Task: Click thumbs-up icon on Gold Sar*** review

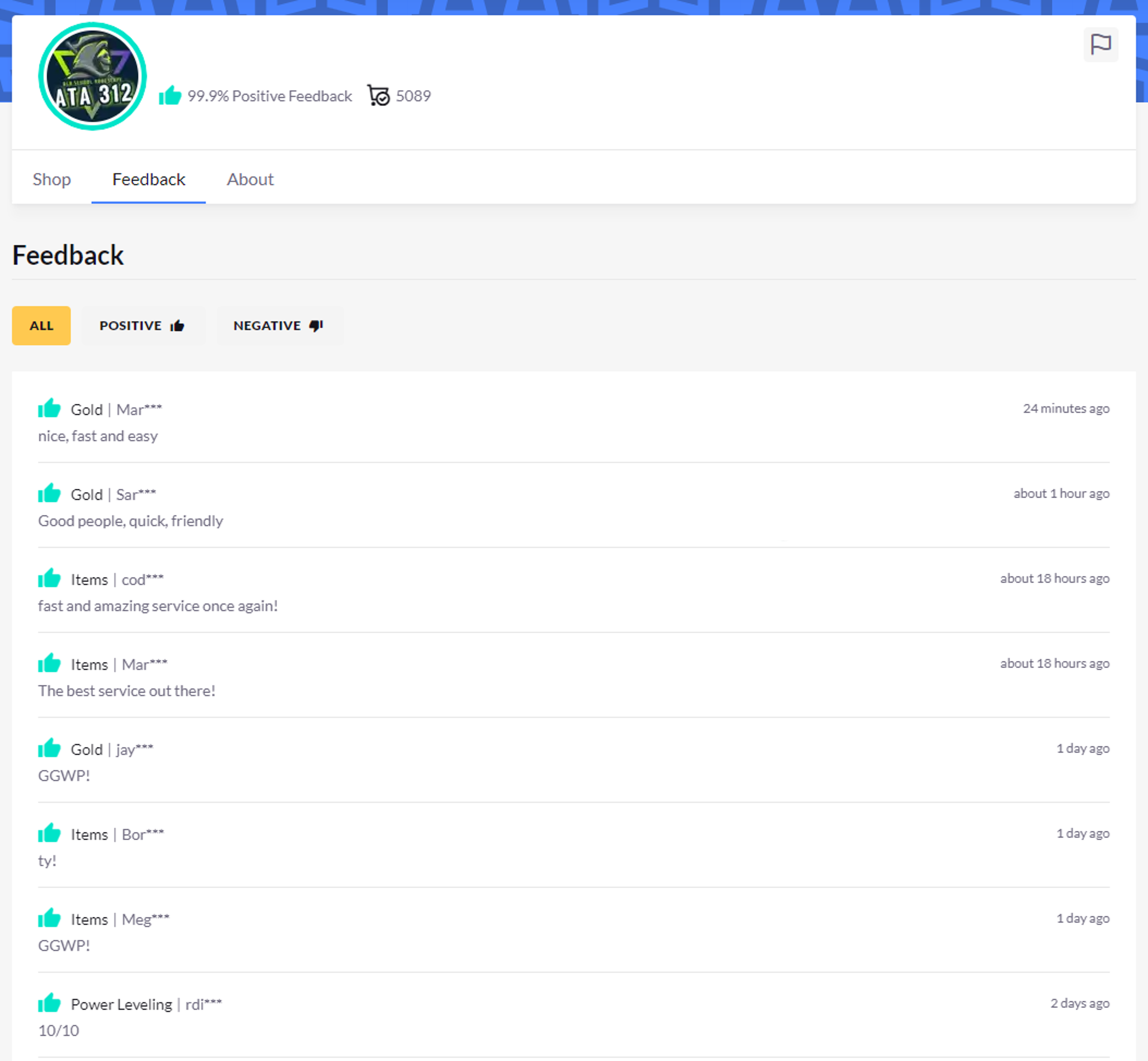Action: [50, 493]
